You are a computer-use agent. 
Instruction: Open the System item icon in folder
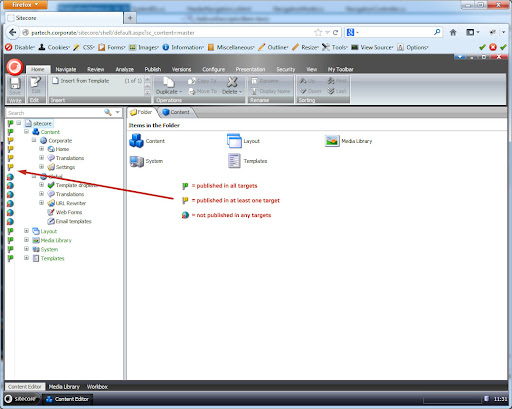[136, 161]
